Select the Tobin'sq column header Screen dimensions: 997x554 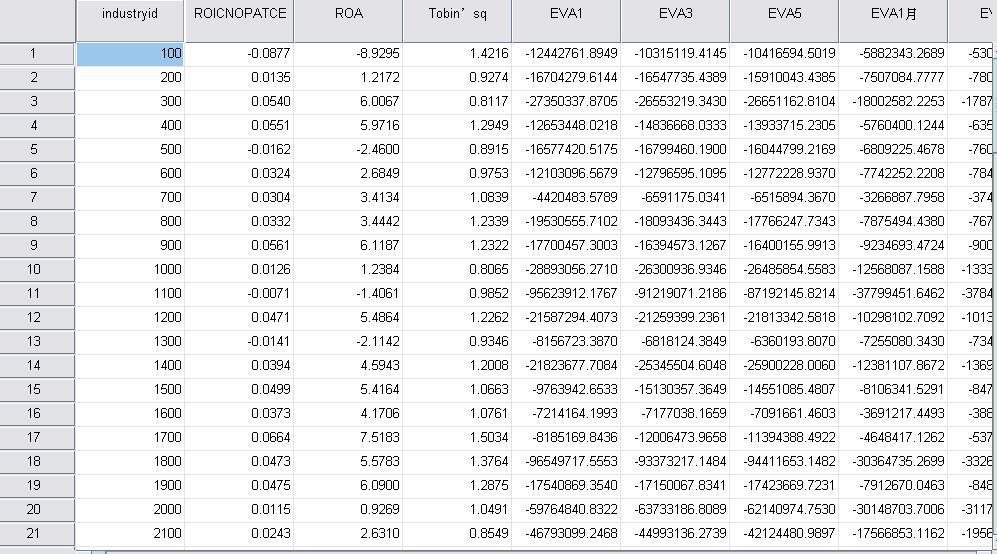[457, 14]
